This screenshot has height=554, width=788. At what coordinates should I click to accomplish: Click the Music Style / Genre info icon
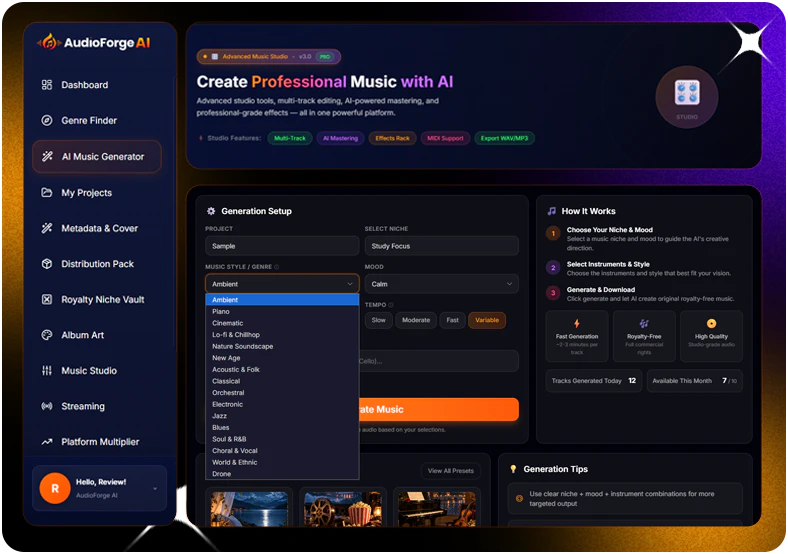click(x=276, y=267)
